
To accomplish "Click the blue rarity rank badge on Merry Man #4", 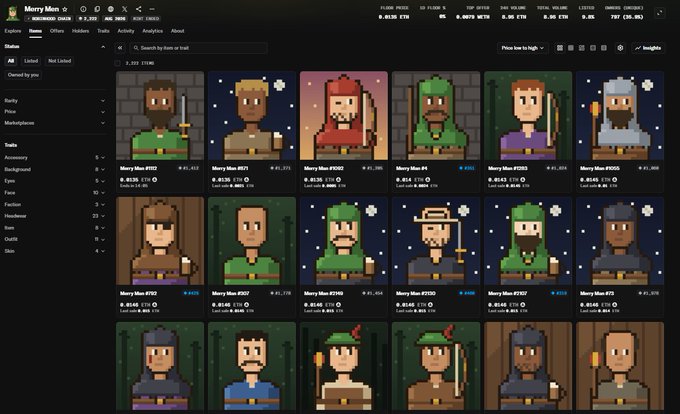I will point(467,168).
